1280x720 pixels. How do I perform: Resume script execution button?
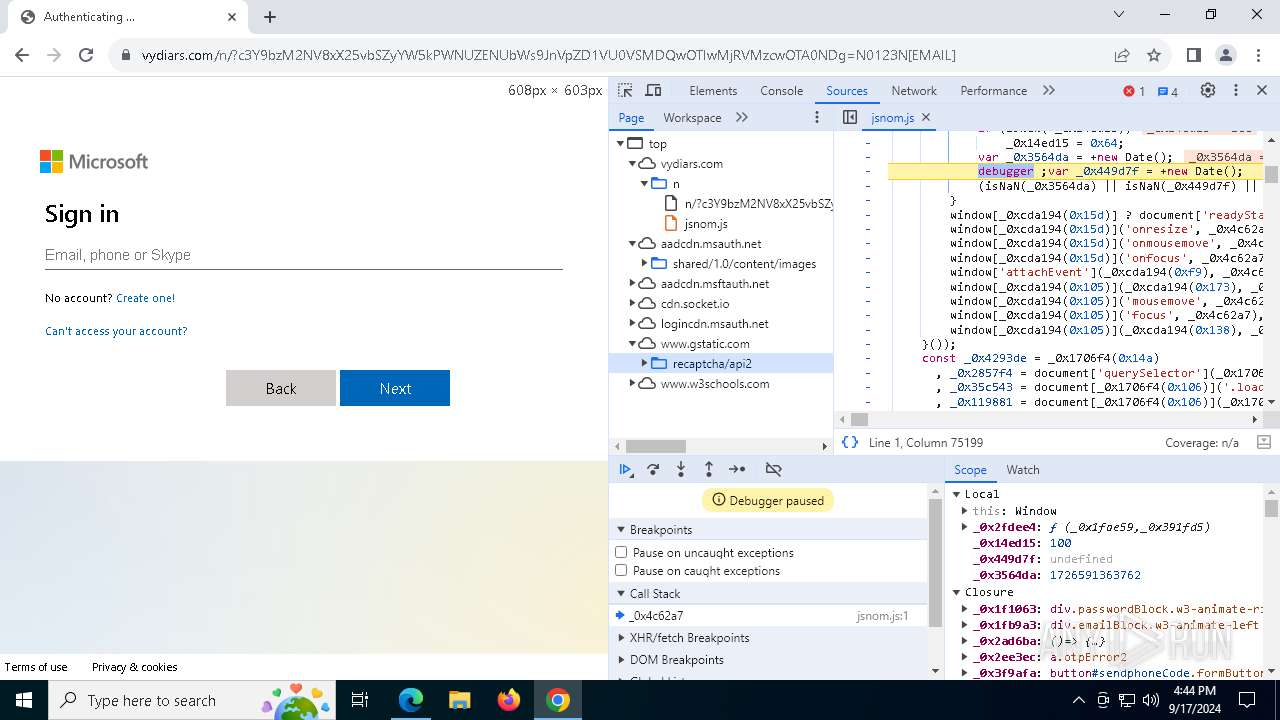[626, 469]
